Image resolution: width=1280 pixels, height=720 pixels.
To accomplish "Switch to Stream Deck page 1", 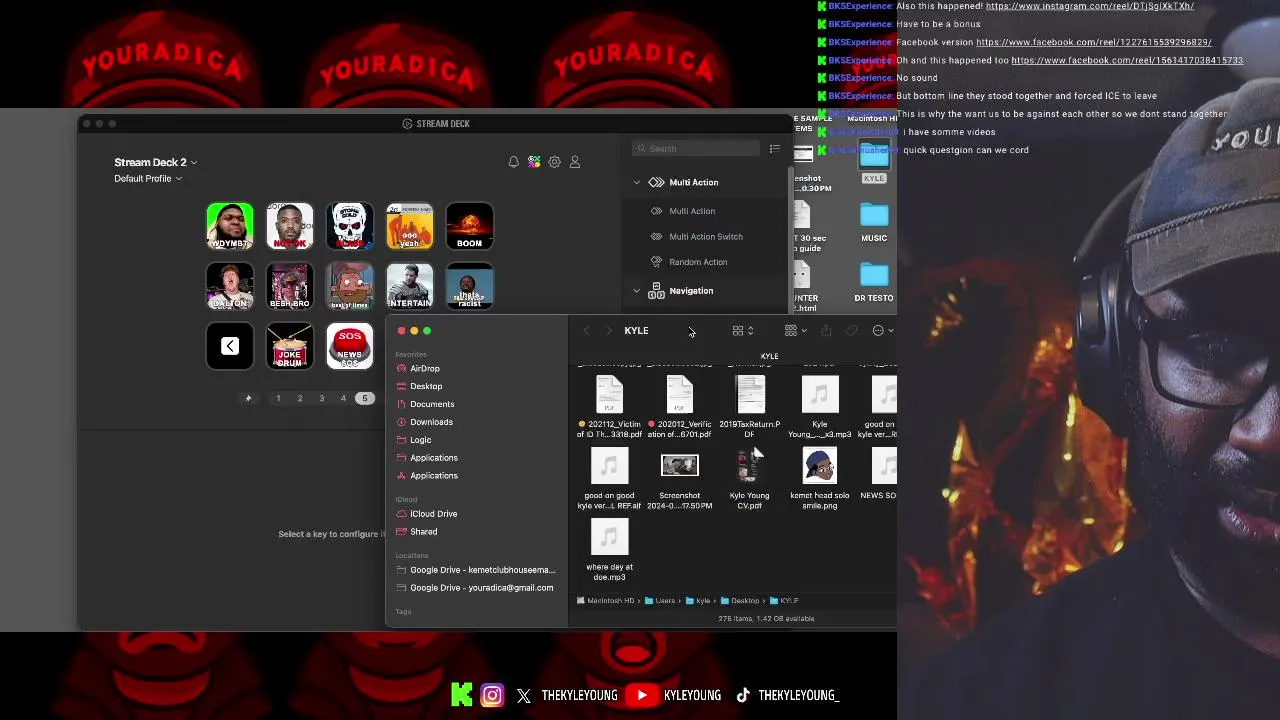I will 278,398.
